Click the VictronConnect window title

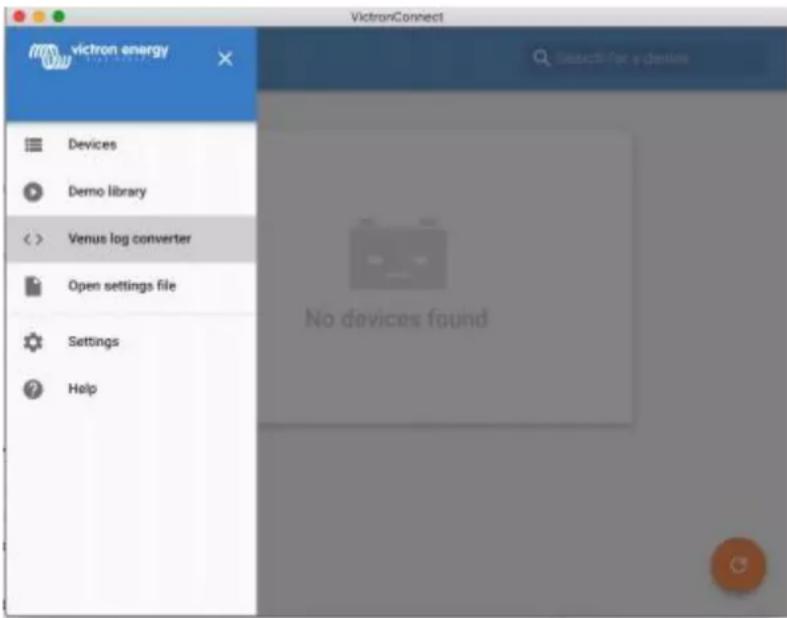click(397, 17)
